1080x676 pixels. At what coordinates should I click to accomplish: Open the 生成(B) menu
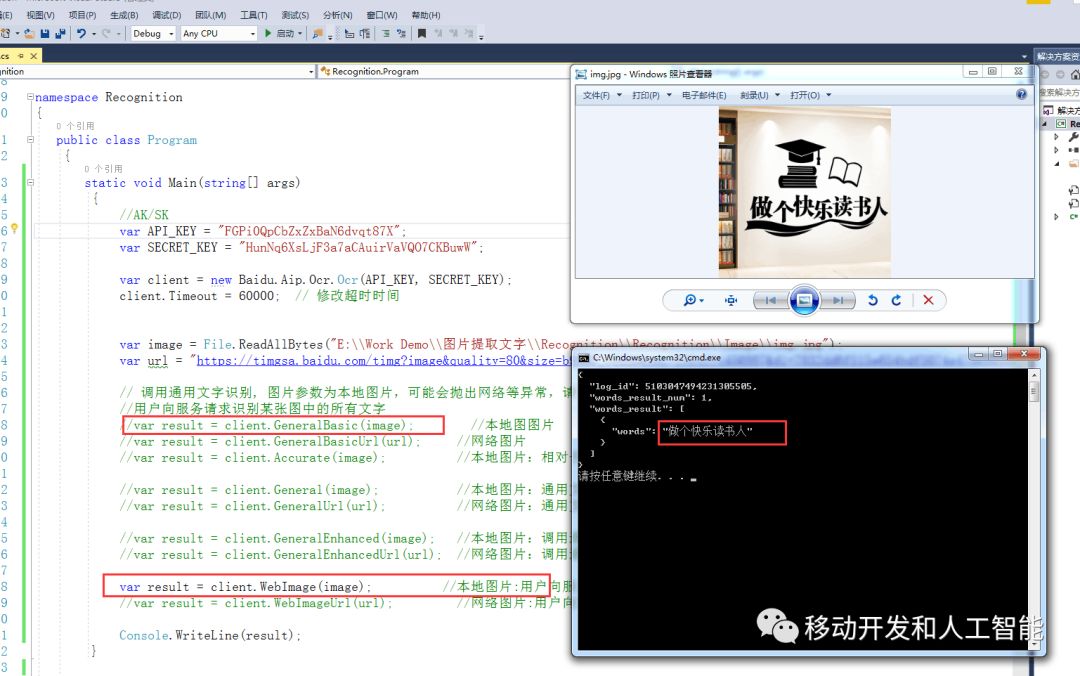pos(124,14)
